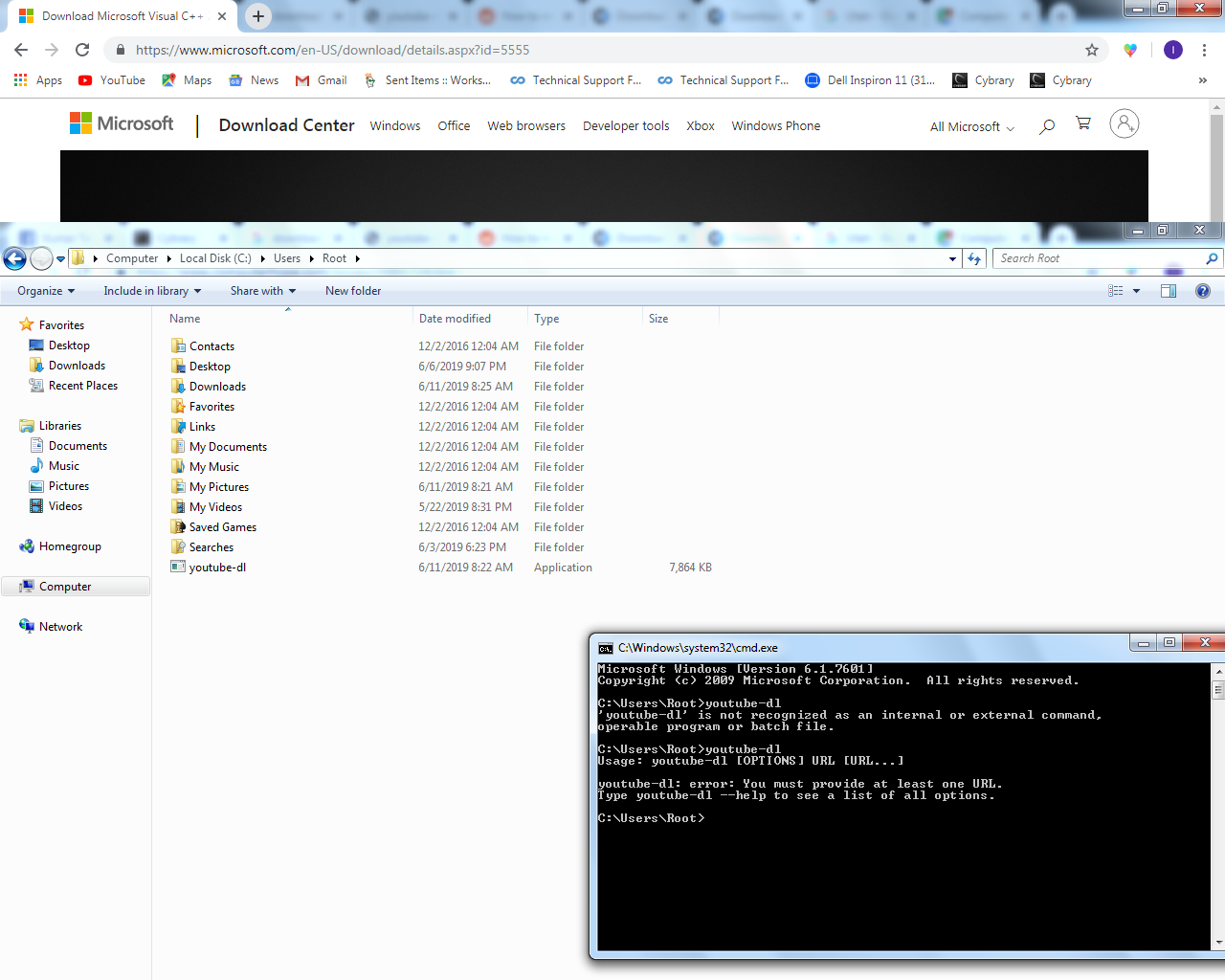Open view options dropdown arrow
Image resolution: width=1225 pixels, height=980 pixels.
tap(1137, 291)
